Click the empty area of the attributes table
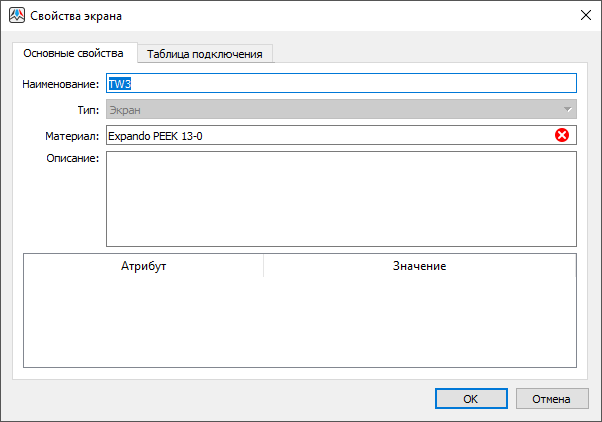This screenshot has width=602, height=422. 300,322
